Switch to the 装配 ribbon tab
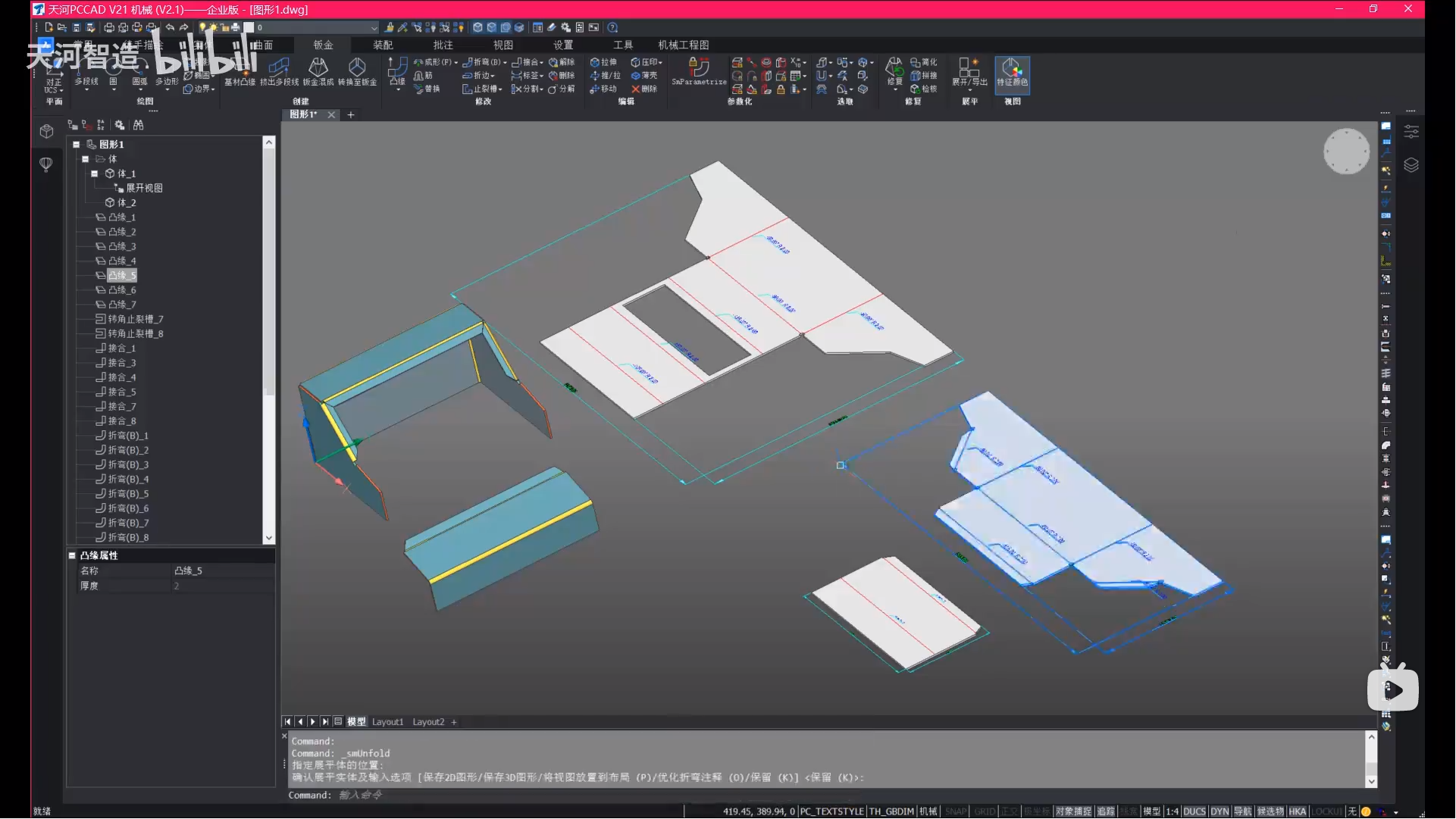This screenshot has height=819, width=1456. point(383,45)
